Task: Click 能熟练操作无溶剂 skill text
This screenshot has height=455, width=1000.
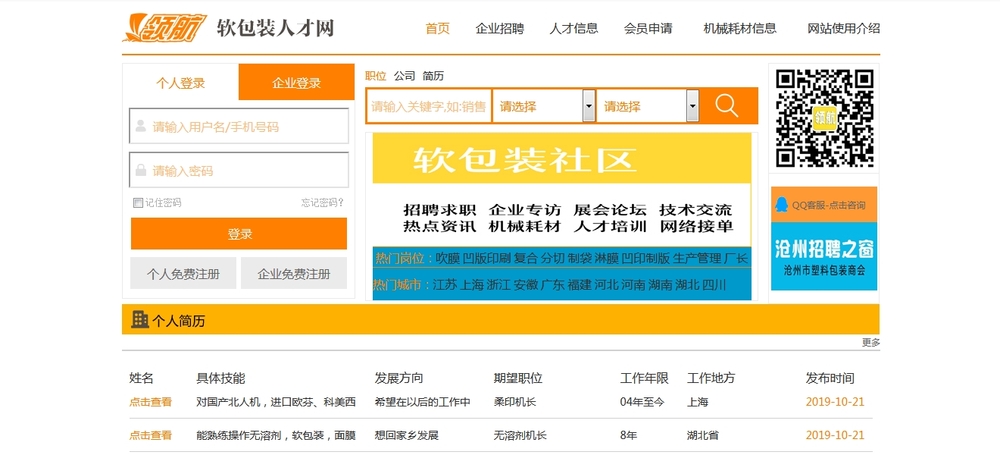Action: point(276,435)
